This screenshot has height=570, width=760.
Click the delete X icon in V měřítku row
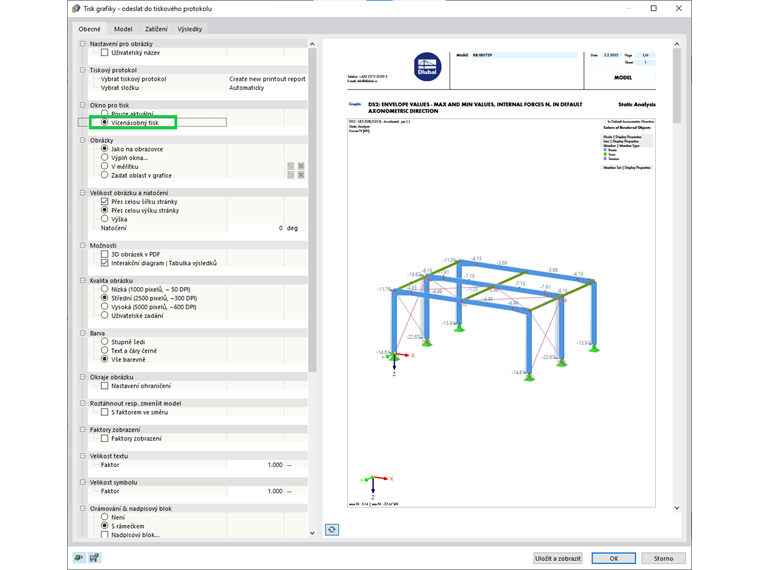tap(301, 166)
